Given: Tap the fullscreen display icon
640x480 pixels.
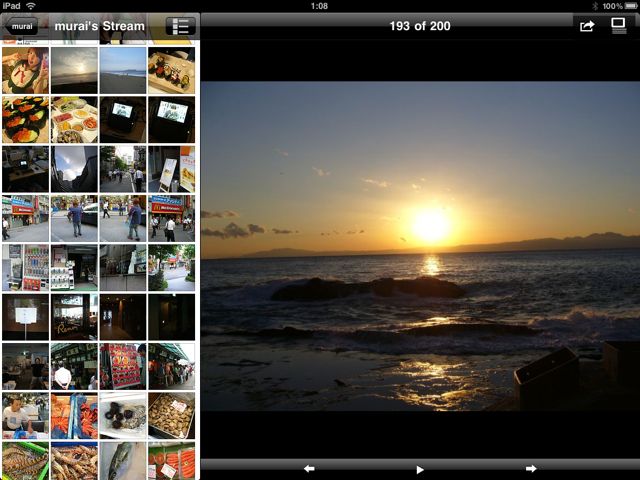Looking at the screenshot, I should pos(618,26).
